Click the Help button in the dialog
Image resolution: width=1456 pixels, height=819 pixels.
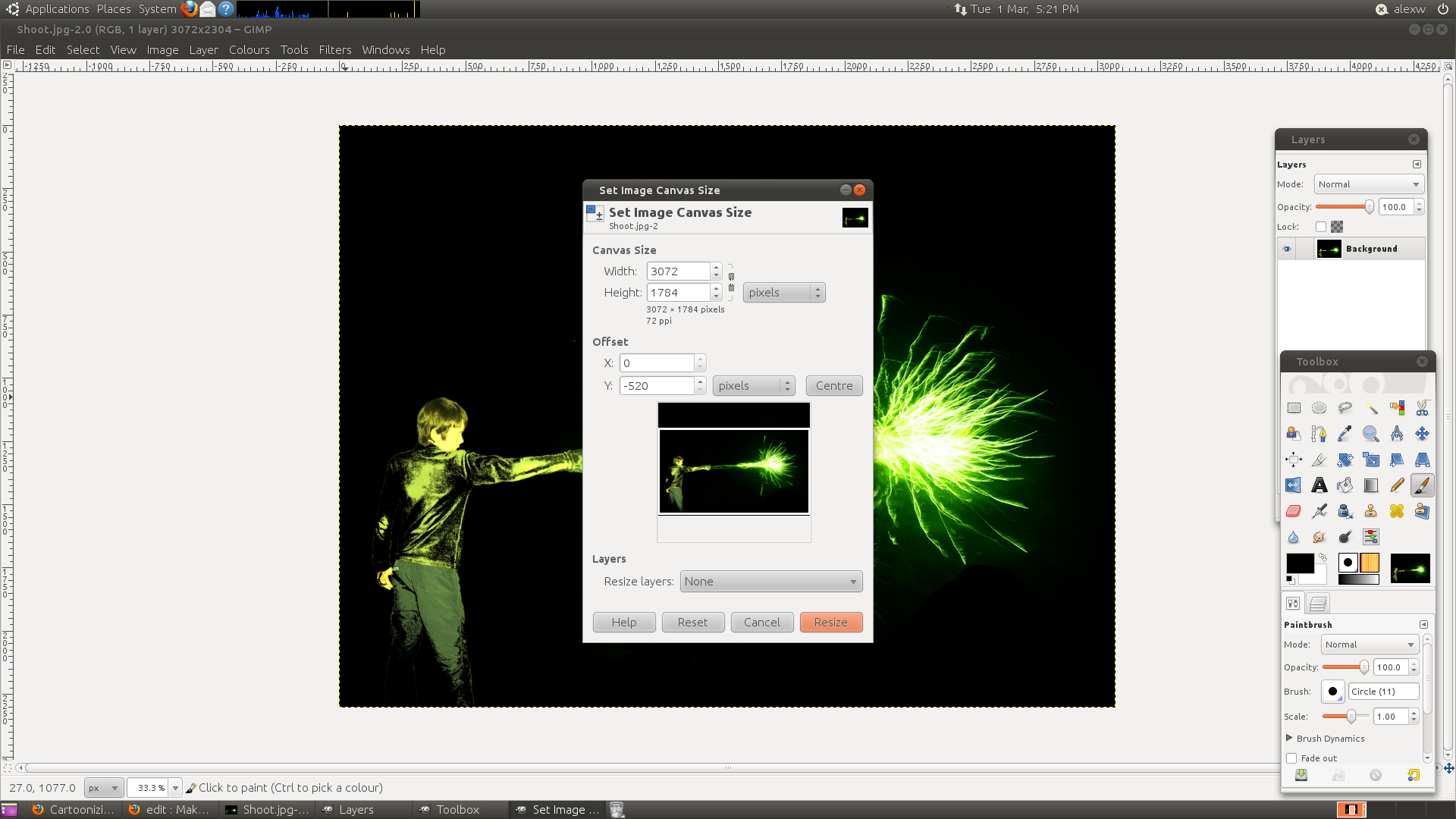(624, 623)
